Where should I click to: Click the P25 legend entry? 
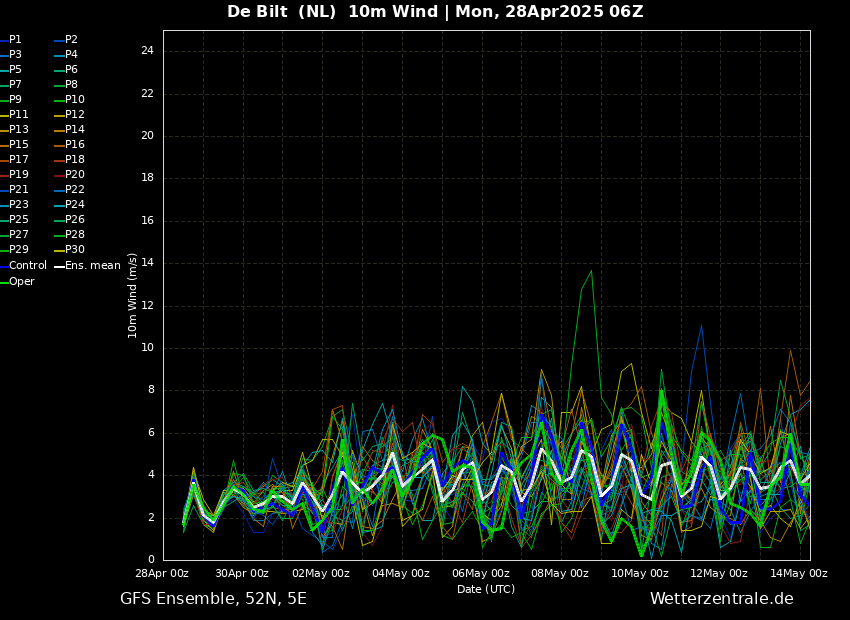click(18, 220)
